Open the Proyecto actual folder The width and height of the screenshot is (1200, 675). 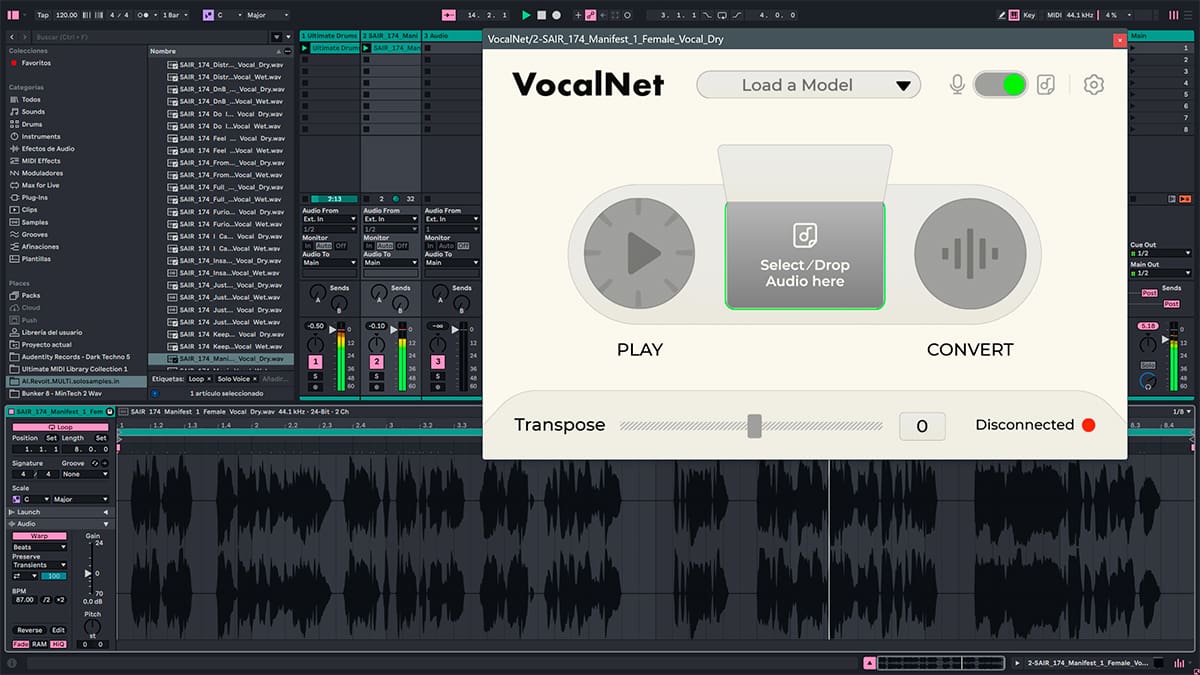pos(46,344)
